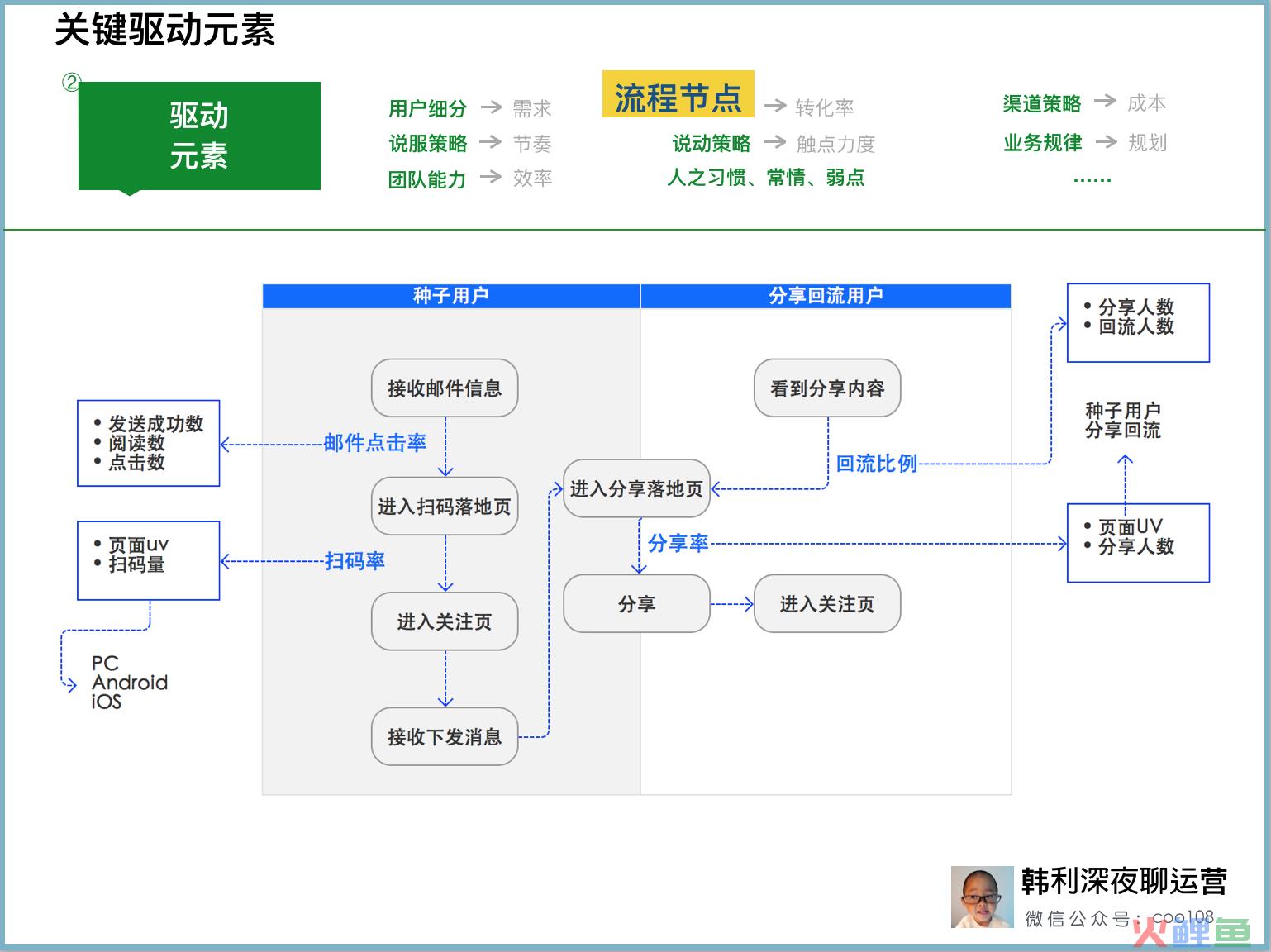Click the 人之习惯、常情、弱点 text
The image size is (1271, 952).
(766, 178)
